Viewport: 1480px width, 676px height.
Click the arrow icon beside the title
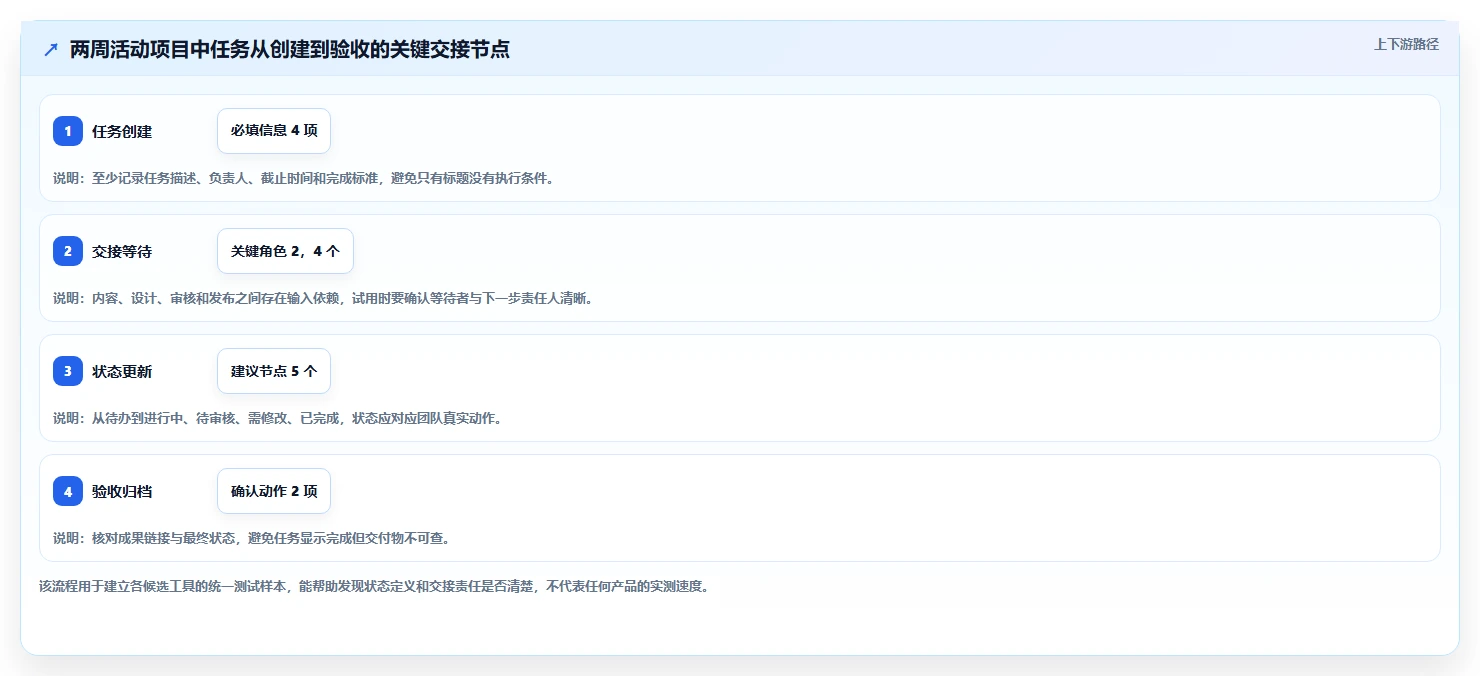pyautogui.click(x=51, y=50)
